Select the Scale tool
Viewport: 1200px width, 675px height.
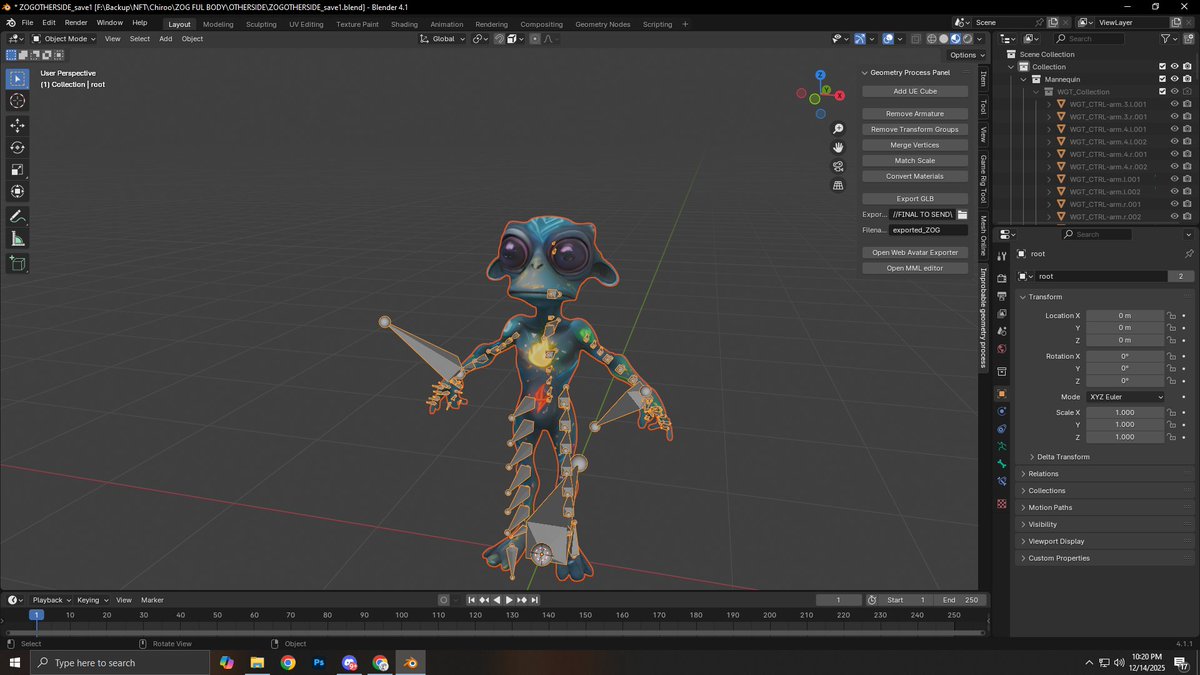pos(18,169)
